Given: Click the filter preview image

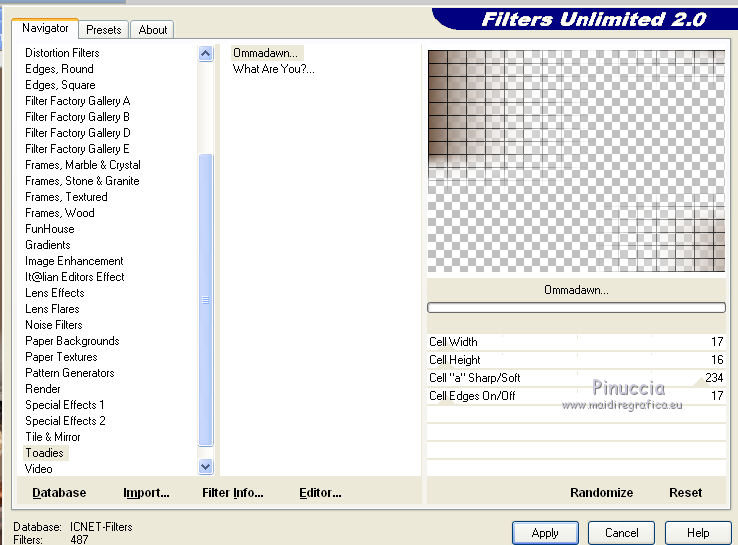Looking at the screenshot, I should pos(576,161).
